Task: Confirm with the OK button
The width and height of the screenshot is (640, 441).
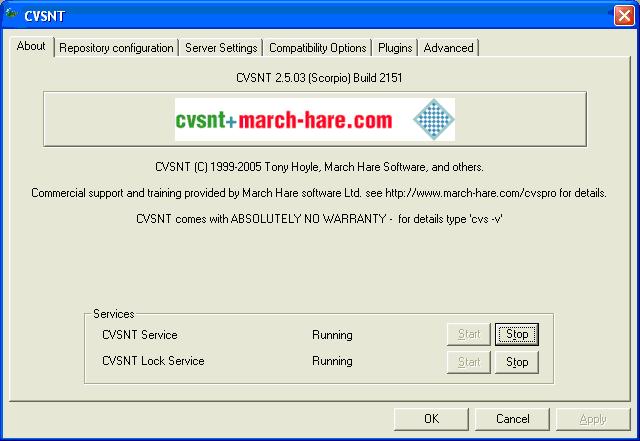Action: [431, 419]
